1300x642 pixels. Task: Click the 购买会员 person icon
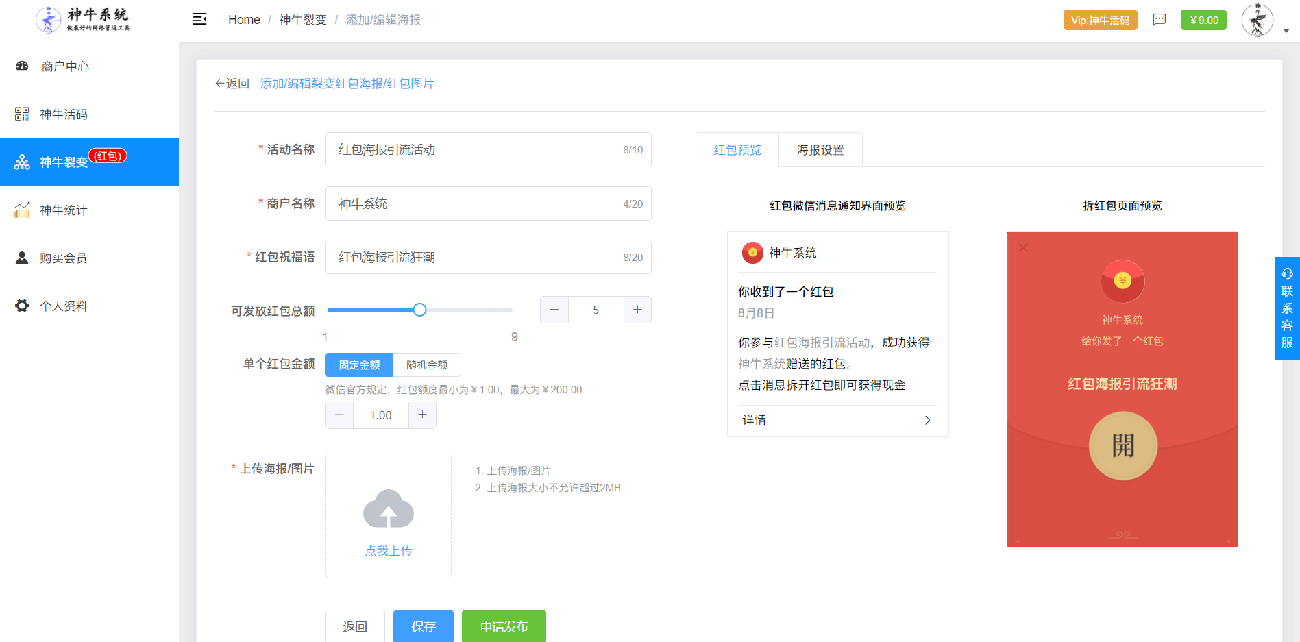[22, 258]
